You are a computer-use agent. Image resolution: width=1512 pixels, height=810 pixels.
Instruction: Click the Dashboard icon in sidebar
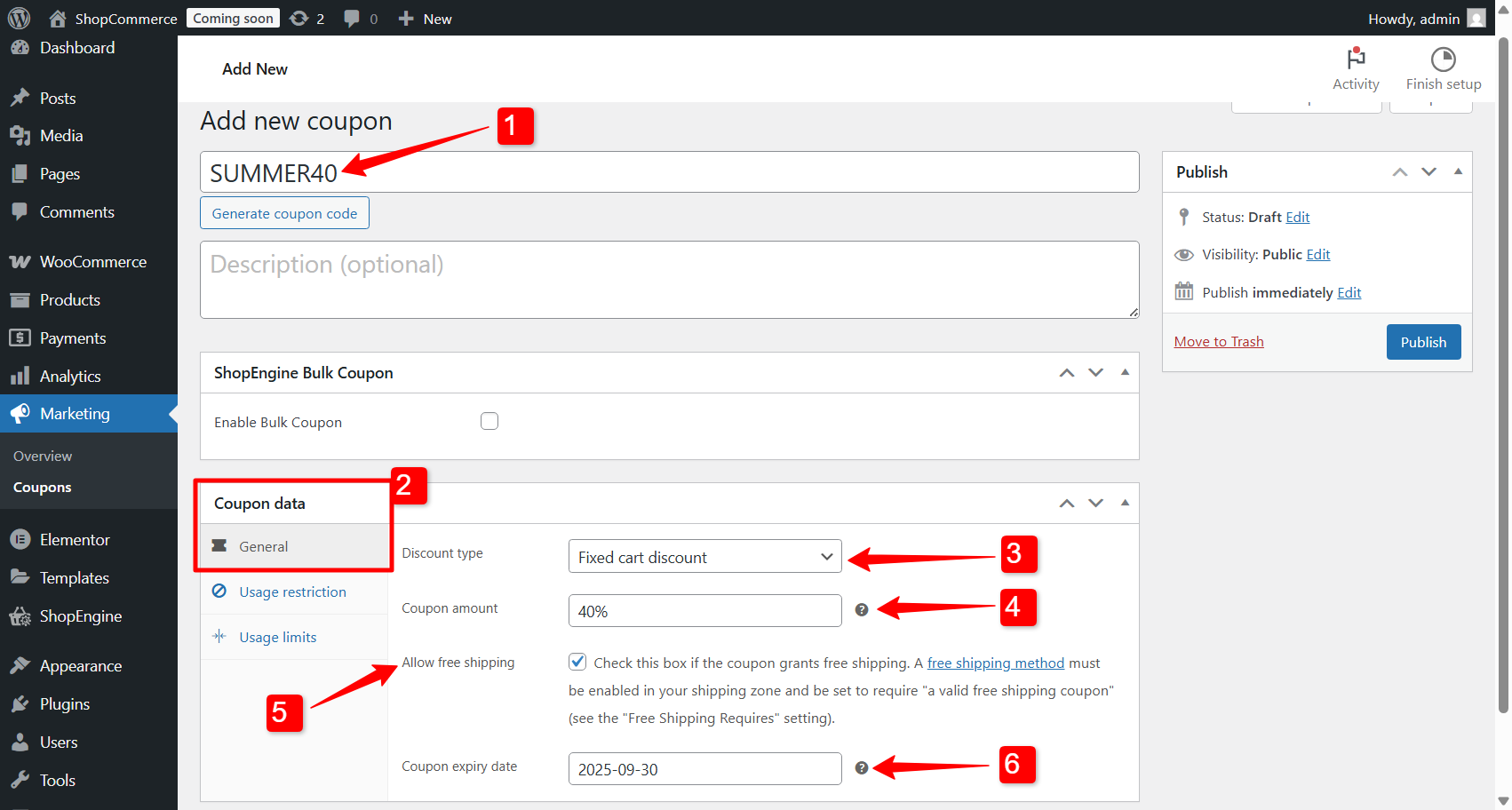point(20,48)
